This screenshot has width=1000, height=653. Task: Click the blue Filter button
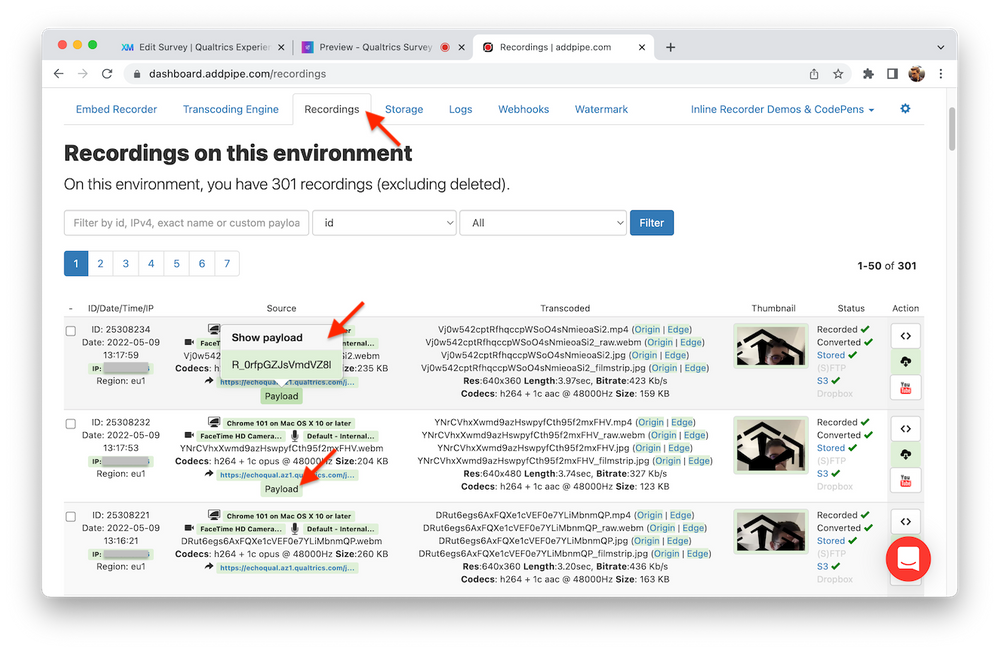[651, 222]
